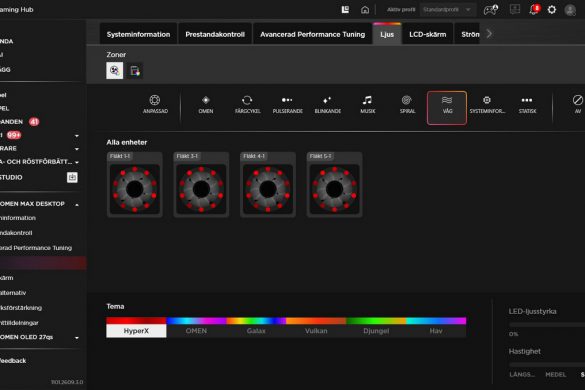Choose the Pulserande lighting effect

point(287,104)
